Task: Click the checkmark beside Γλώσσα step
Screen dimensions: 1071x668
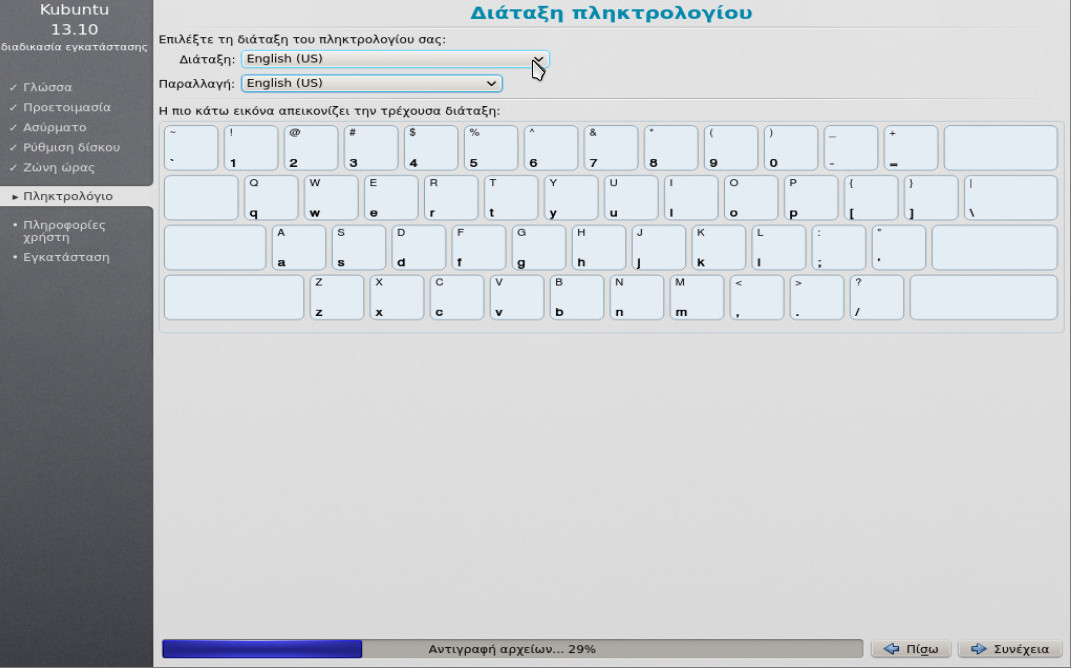Action: tap(13, 87)
